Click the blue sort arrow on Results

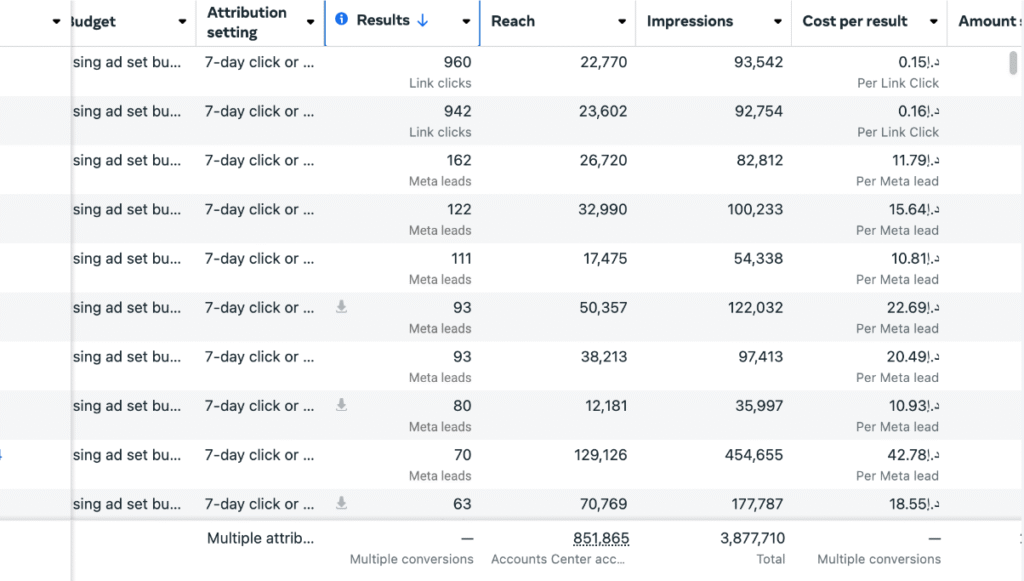[x=423, y=20]
